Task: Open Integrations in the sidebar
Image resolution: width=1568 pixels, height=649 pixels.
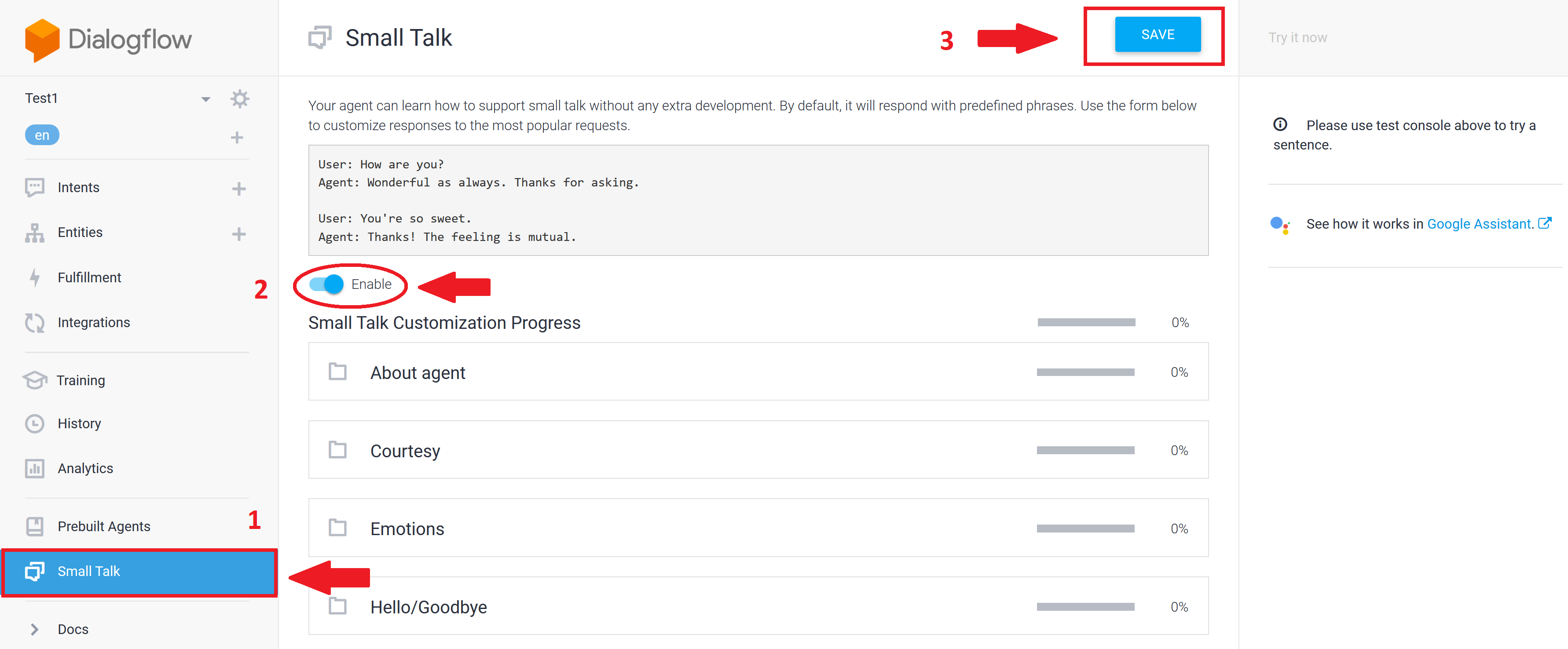Action: pos(93,322)
